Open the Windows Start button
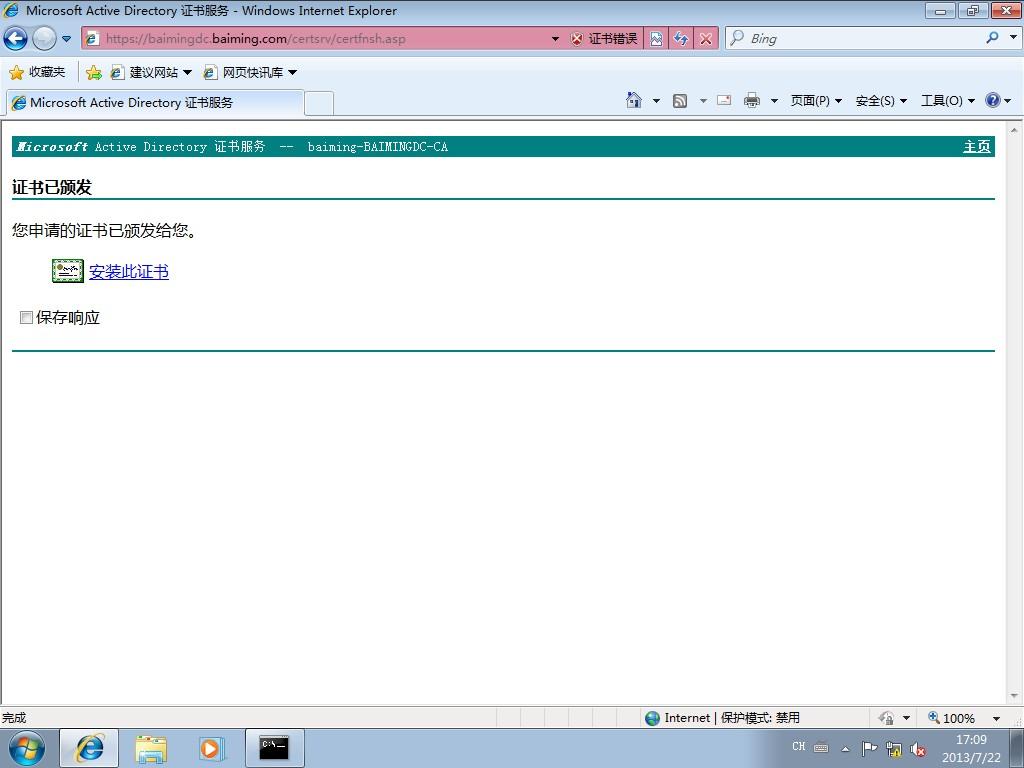Image resolution: width=1024 pixels, height=768 pixels. [26, 748]
